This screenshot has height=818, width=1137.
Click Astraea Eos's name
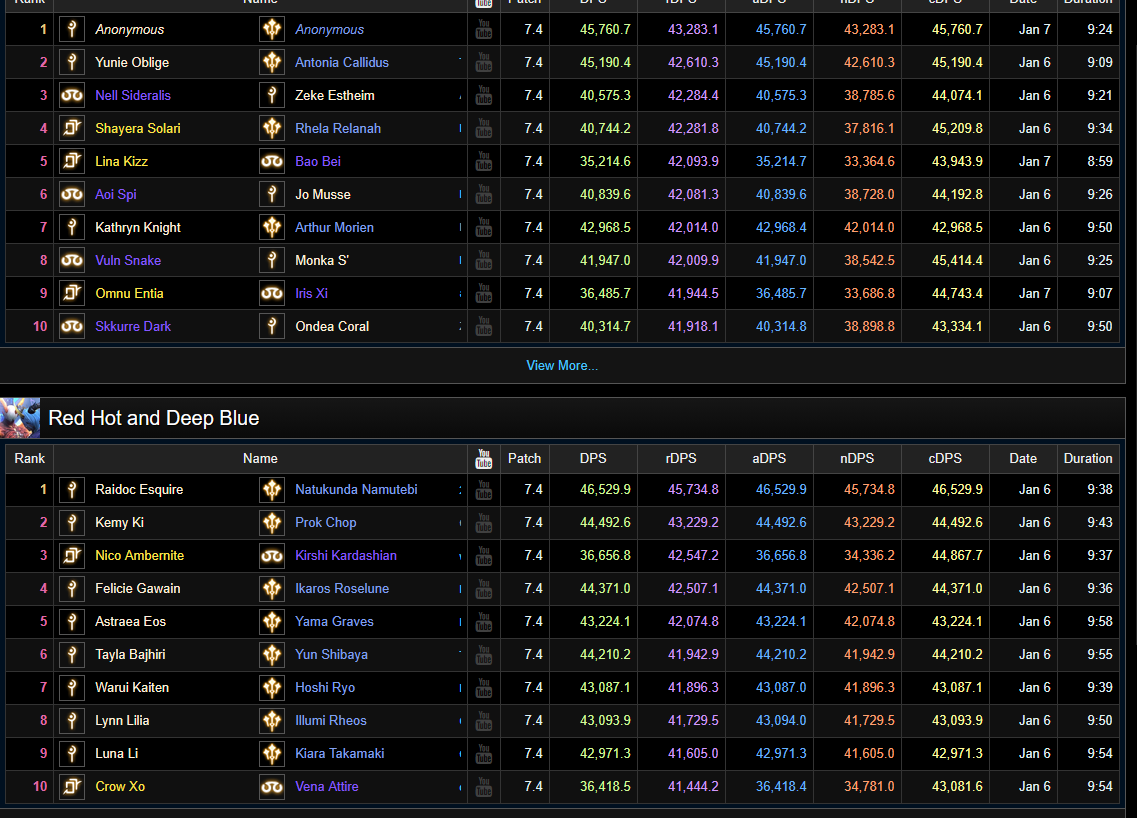coord(131,621)
